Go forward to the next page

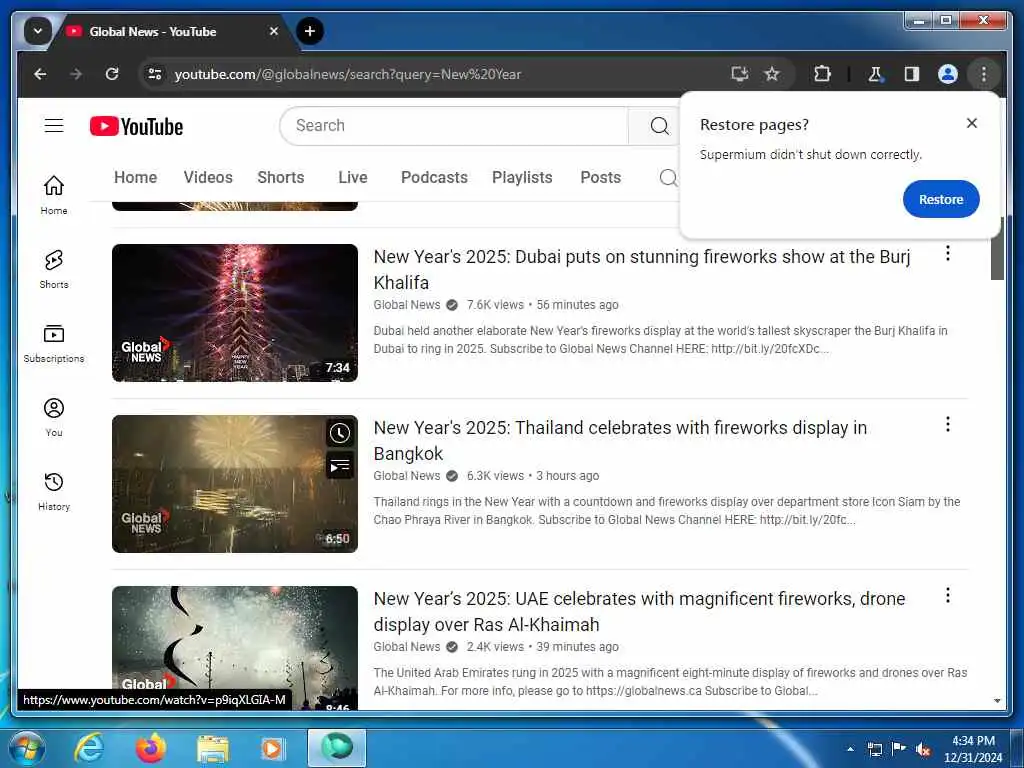coord(76,74)
